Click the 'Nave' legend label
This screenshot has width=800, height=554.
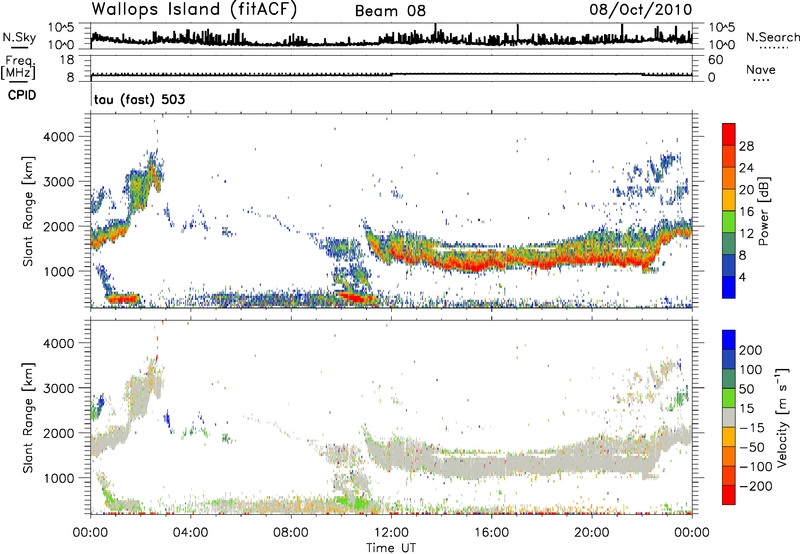tap(761, 69)
